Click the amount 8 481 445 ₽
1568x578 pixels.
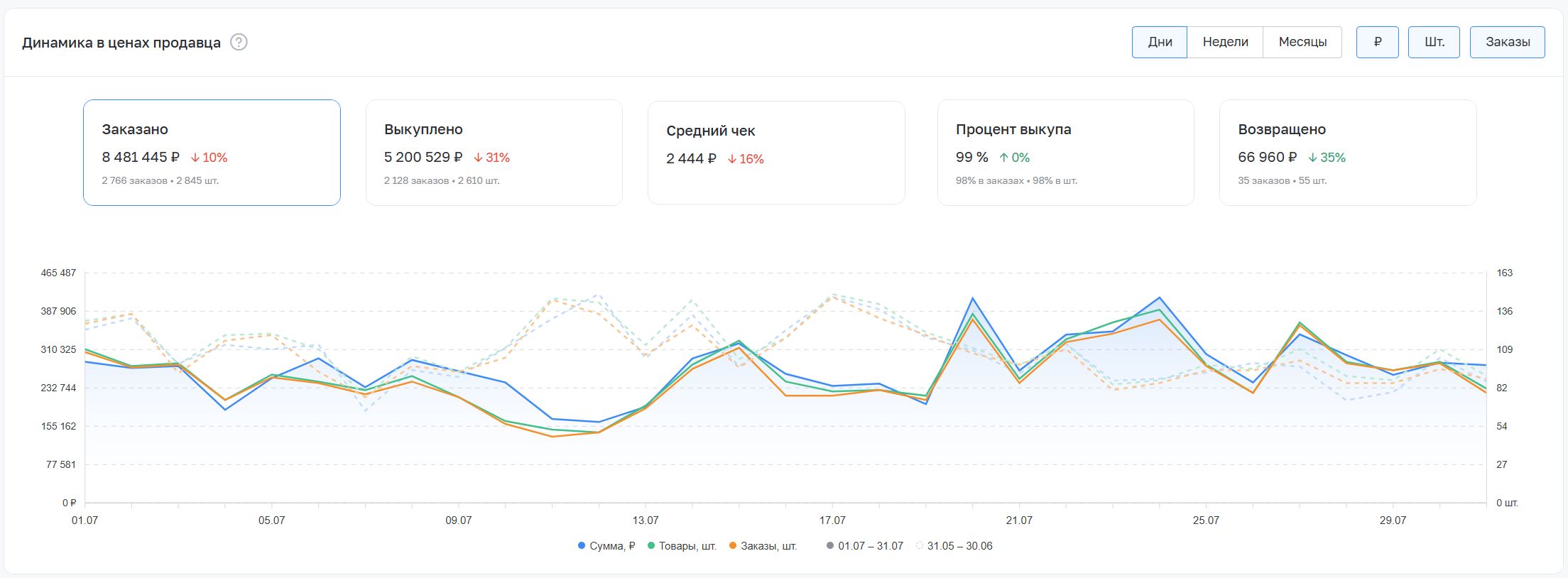click(141, 158)
